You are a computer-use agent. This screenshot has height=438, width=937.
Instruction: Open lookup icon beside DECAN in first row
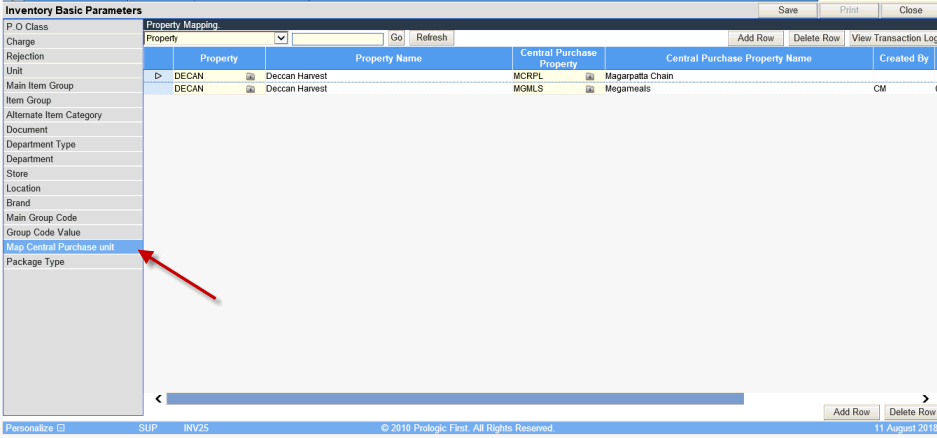(250, 76)
